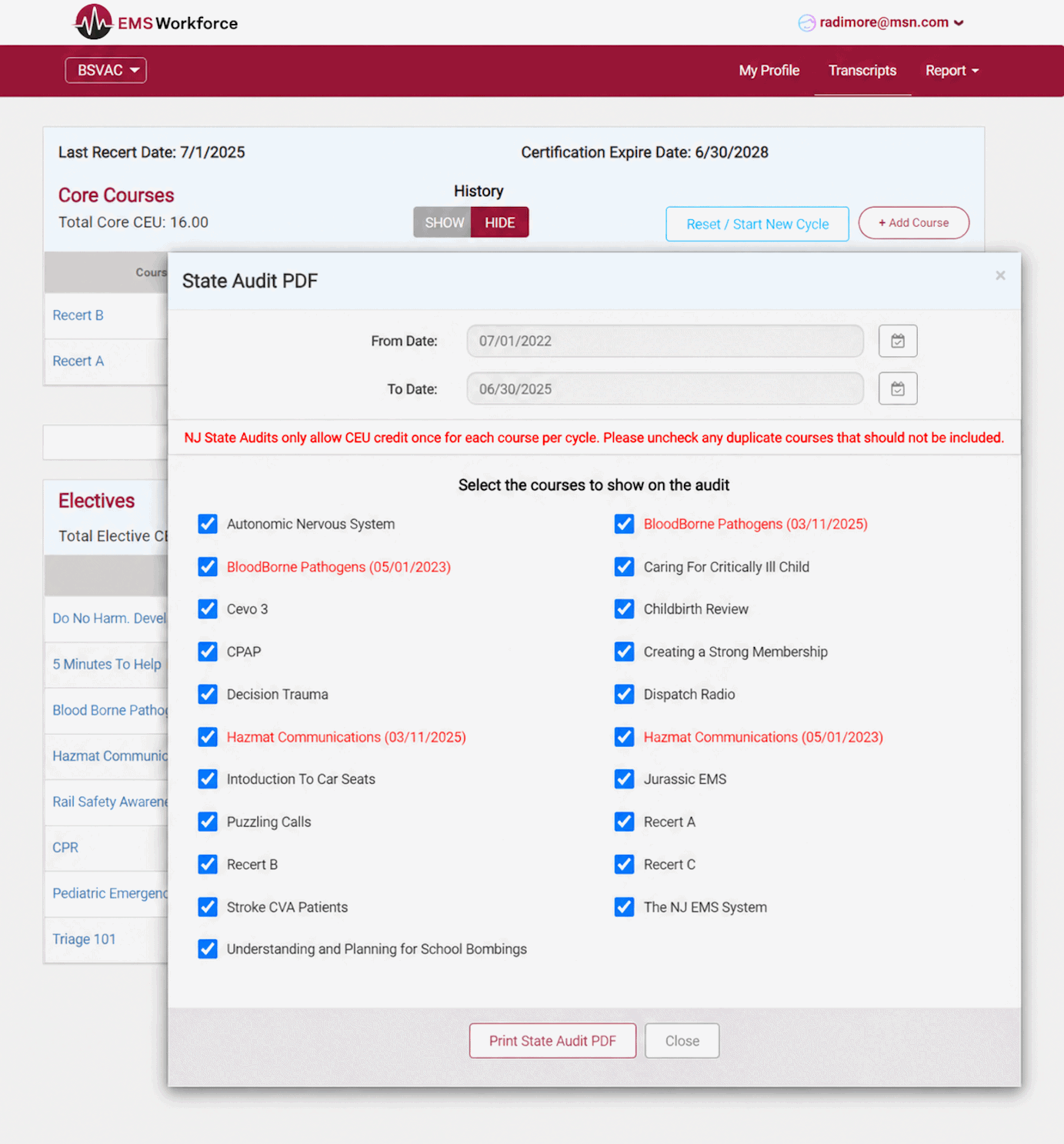Open the BSVAC organization dropdown
Viewport: 1064px width, 1144px height.
[x=106, y=70]
